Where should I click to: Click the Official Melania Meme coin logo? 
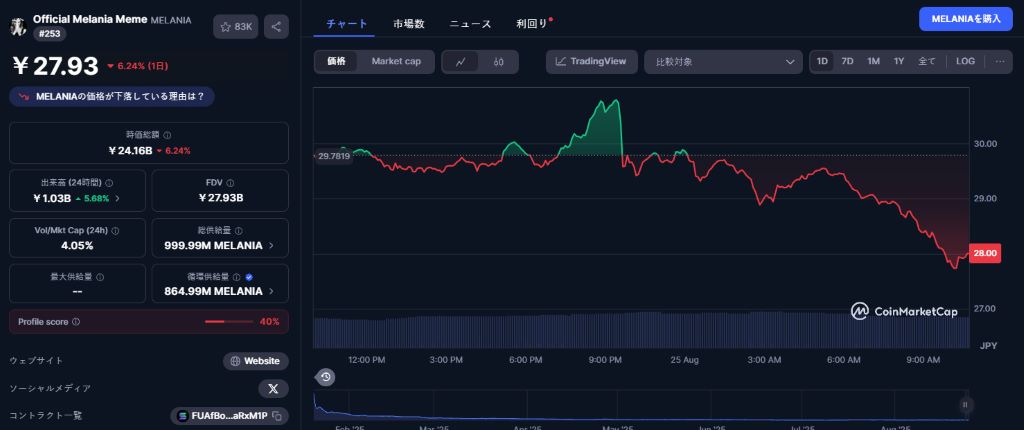pos(18,27)
